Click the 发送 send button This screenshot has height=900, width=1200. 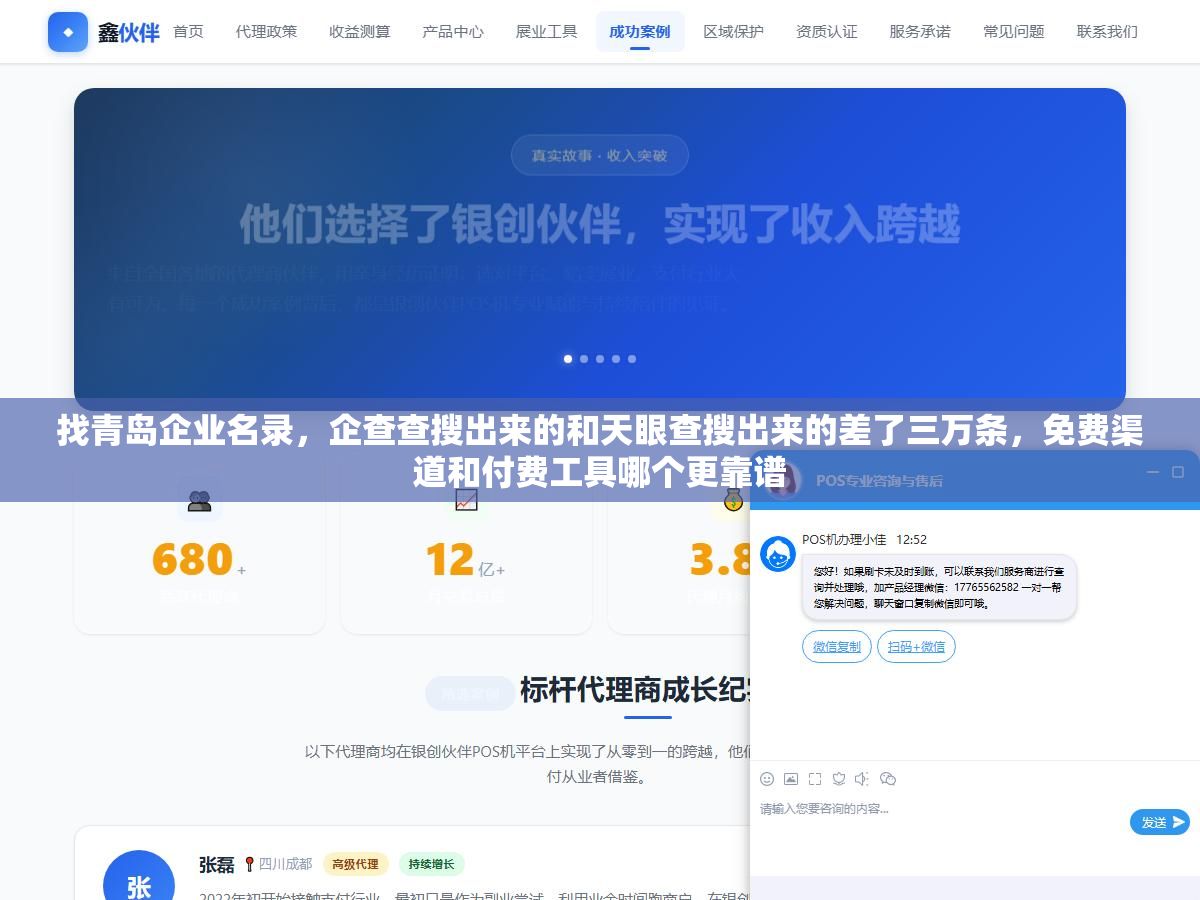tap(1160, 822)
